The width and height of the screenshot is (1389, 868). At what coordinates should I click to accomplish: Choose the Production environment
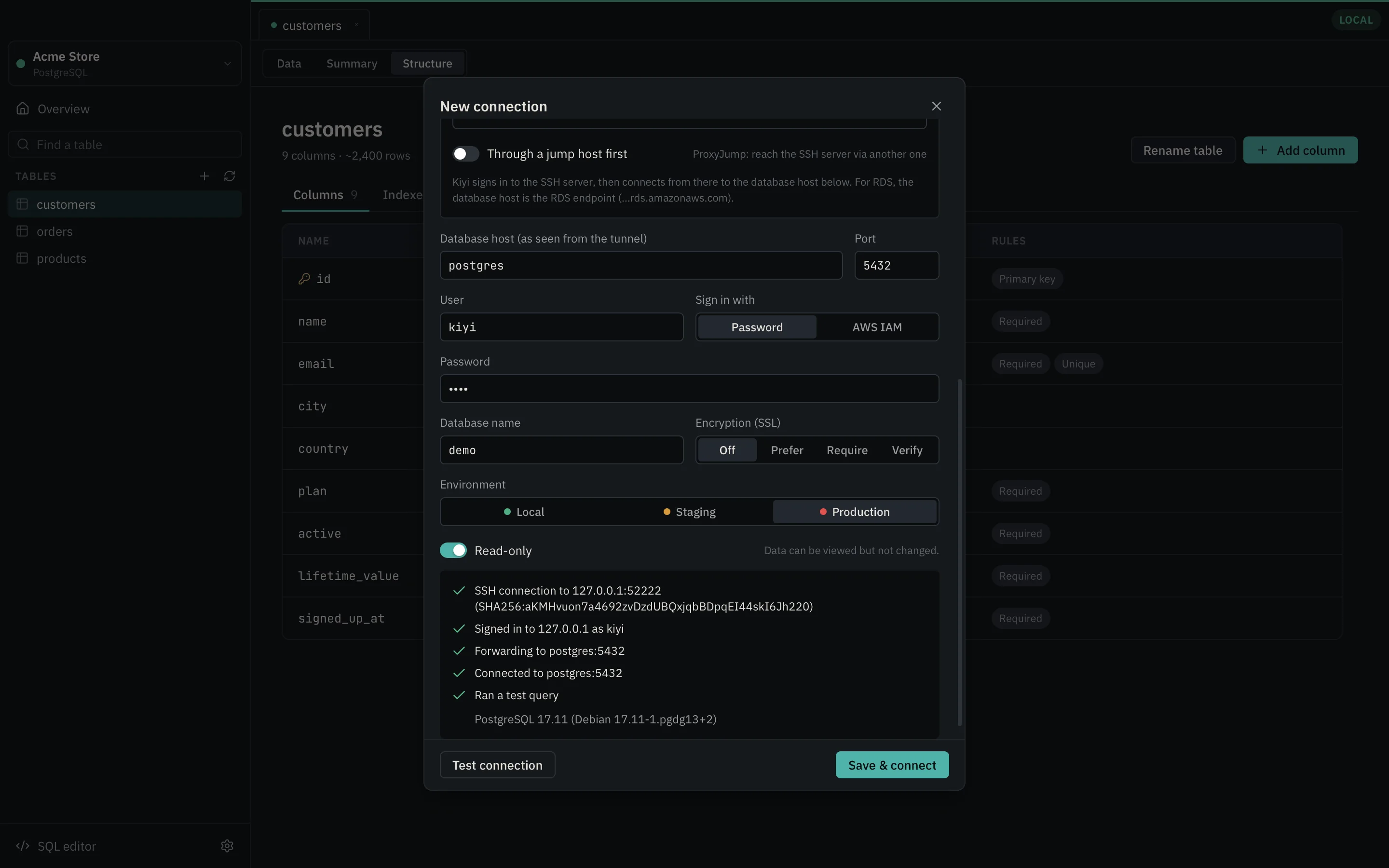[x=855, y=512]
